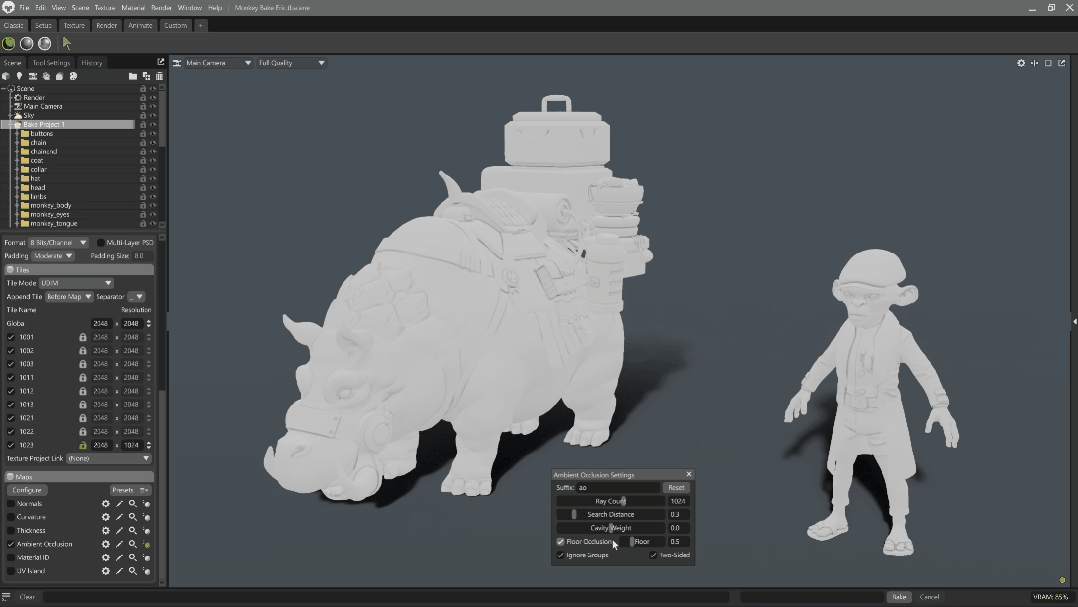Disable the Ambient Occlusion map checkbox

click(x=11, y=544)
